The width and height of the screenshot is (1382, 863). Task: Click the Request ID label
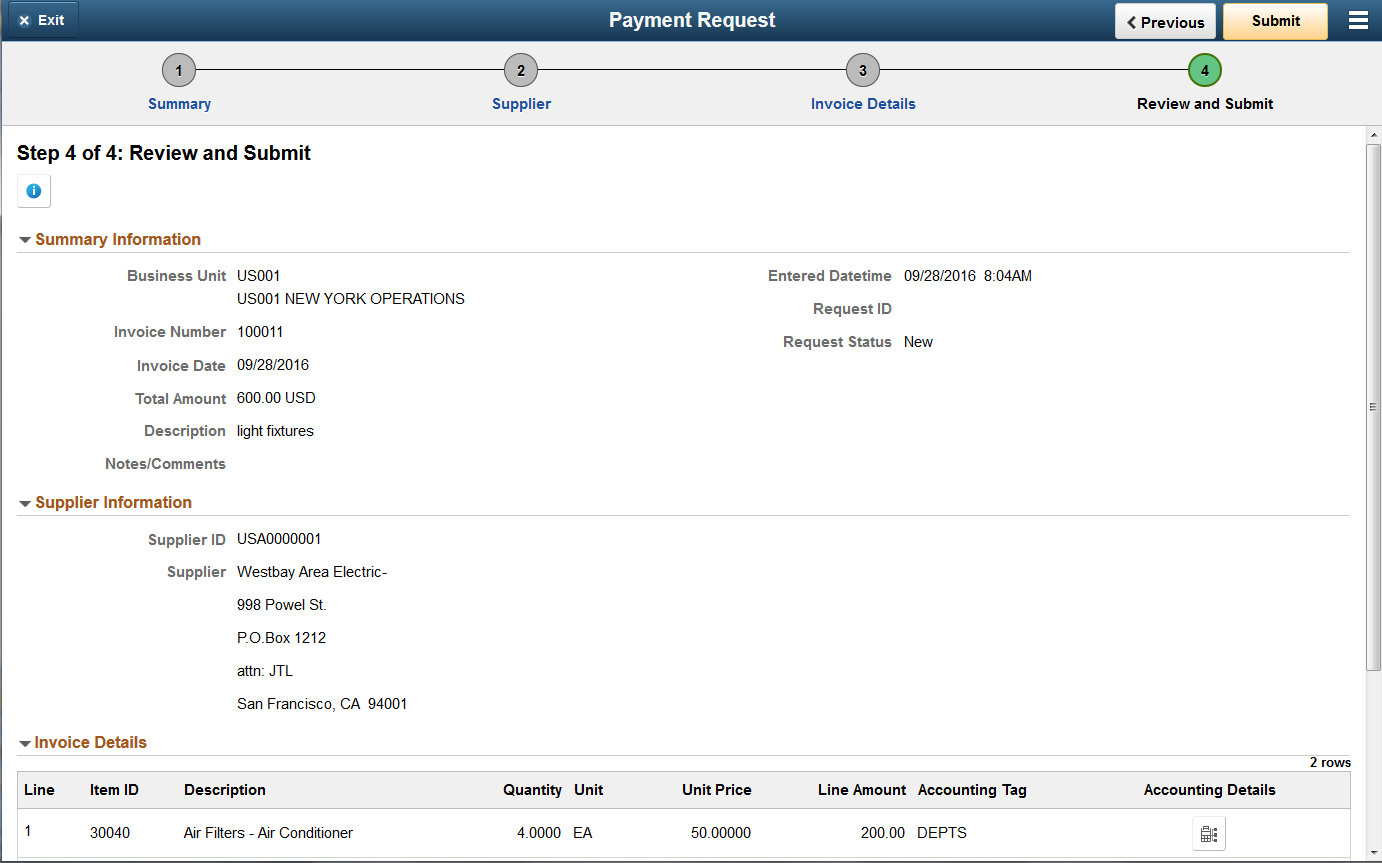coord(852,309)
